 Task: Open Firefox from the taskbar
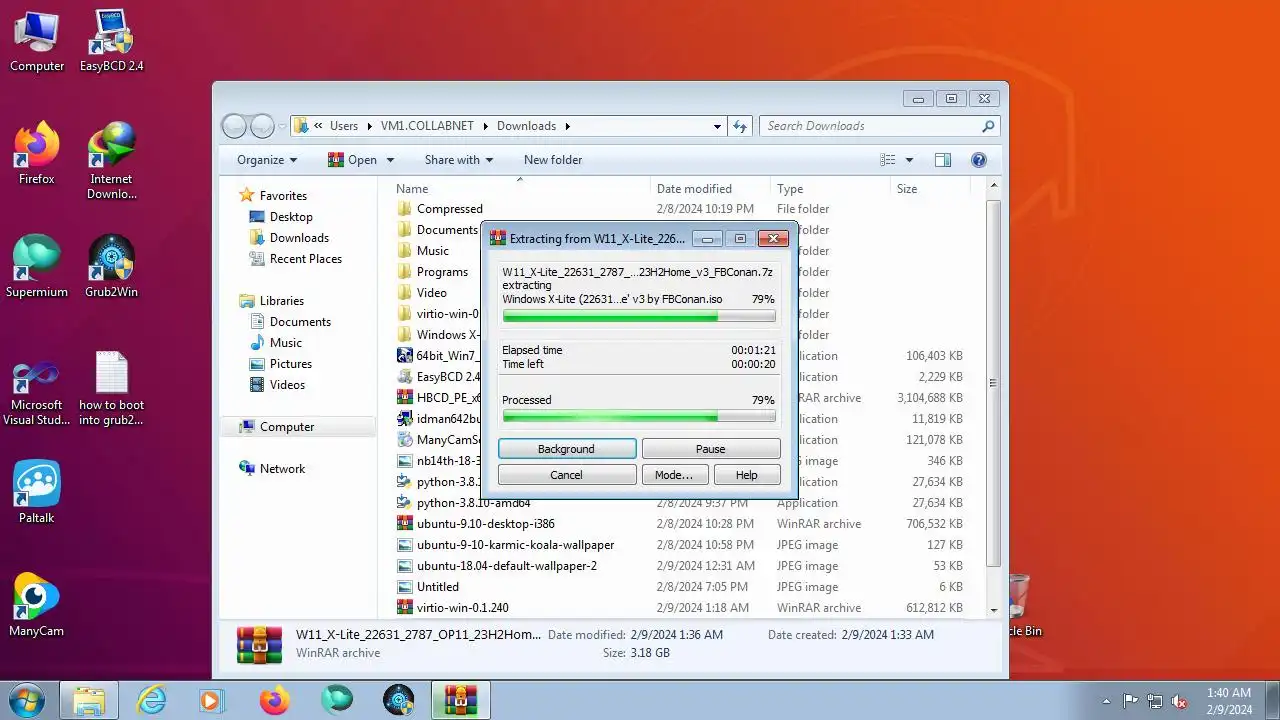[274, 700]
